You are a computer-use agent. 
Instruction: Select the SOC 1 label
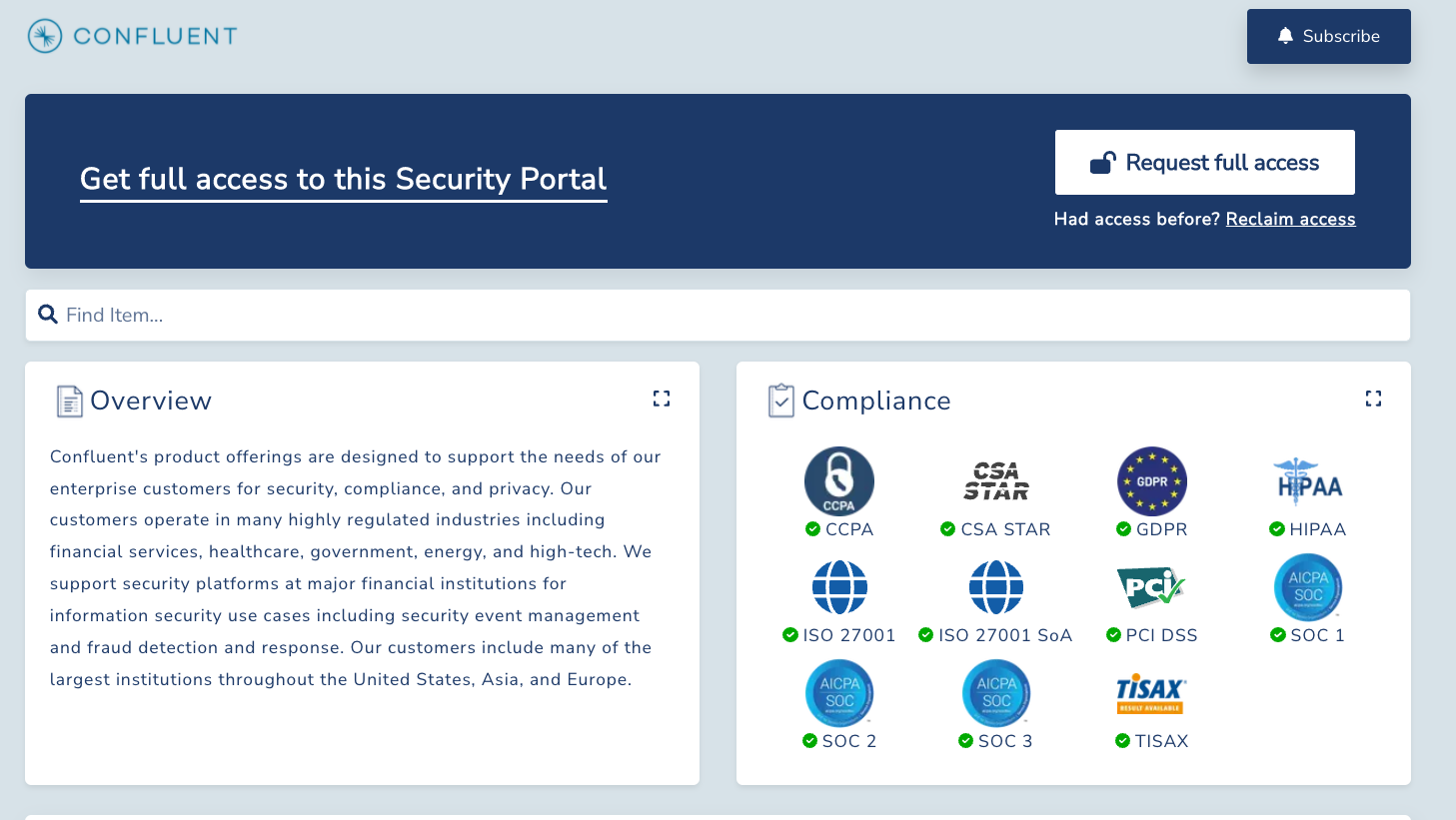tap(1318, 635)
